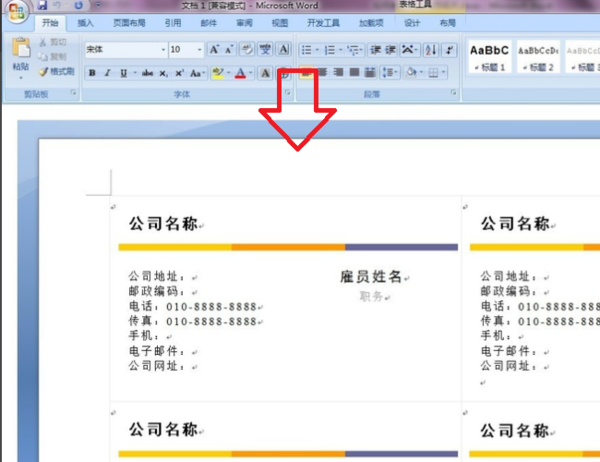600x462 pixels.
Task: Toggle italic formatting
Action: pyautogui.click(x=108, y=73)
